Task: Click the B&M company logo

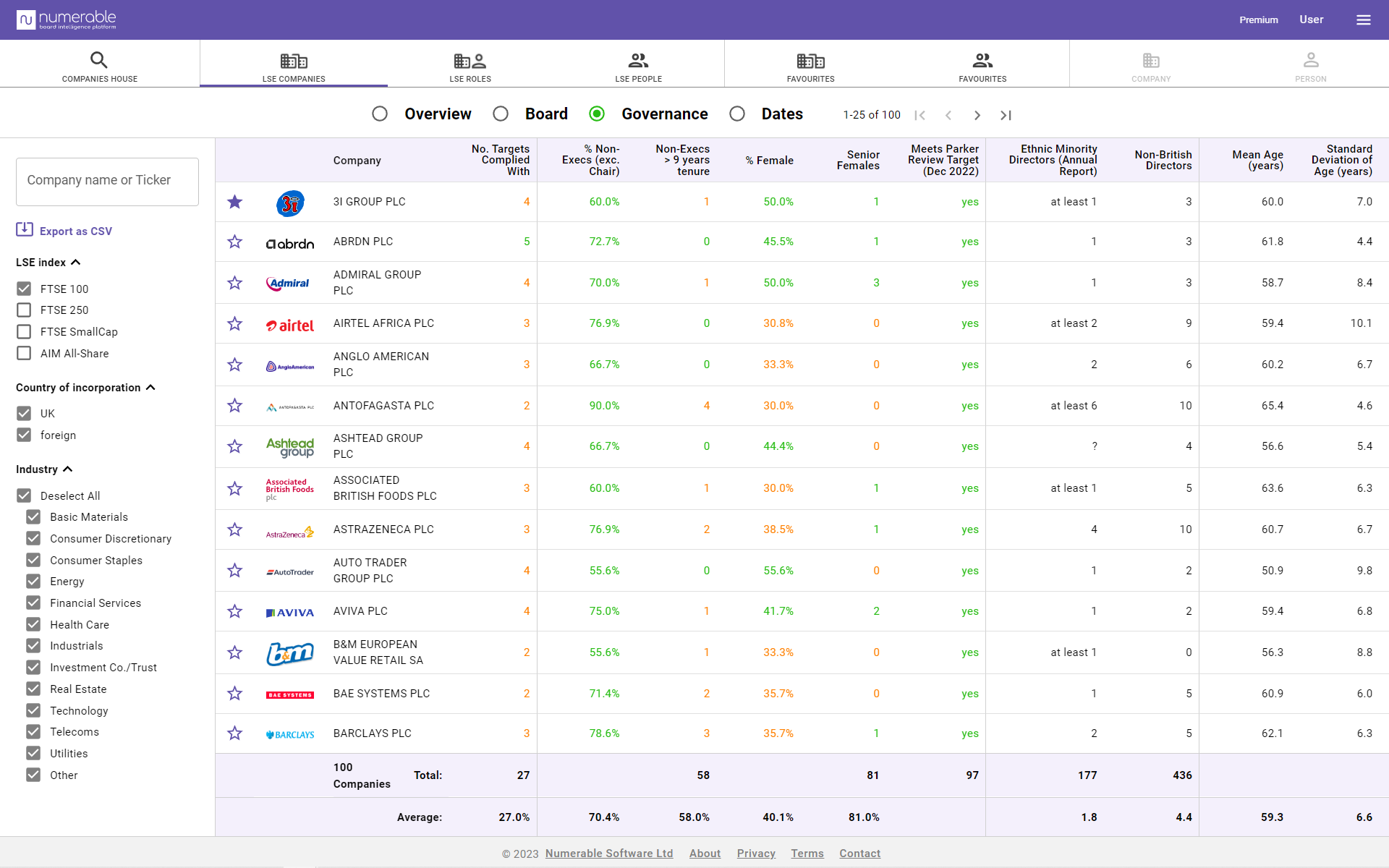Action: [x=290, y=653]
